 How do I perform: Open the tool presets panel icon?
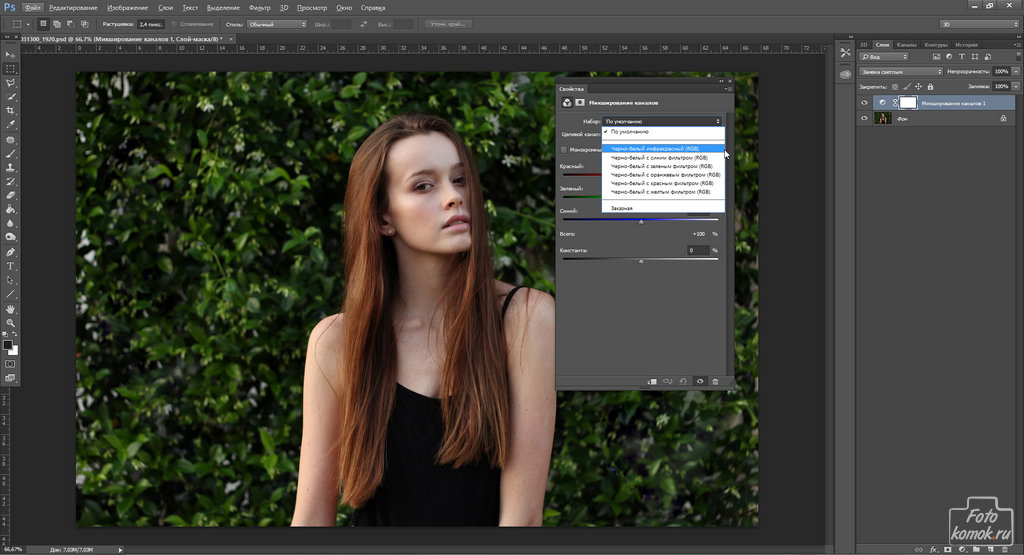coord(846,53)
